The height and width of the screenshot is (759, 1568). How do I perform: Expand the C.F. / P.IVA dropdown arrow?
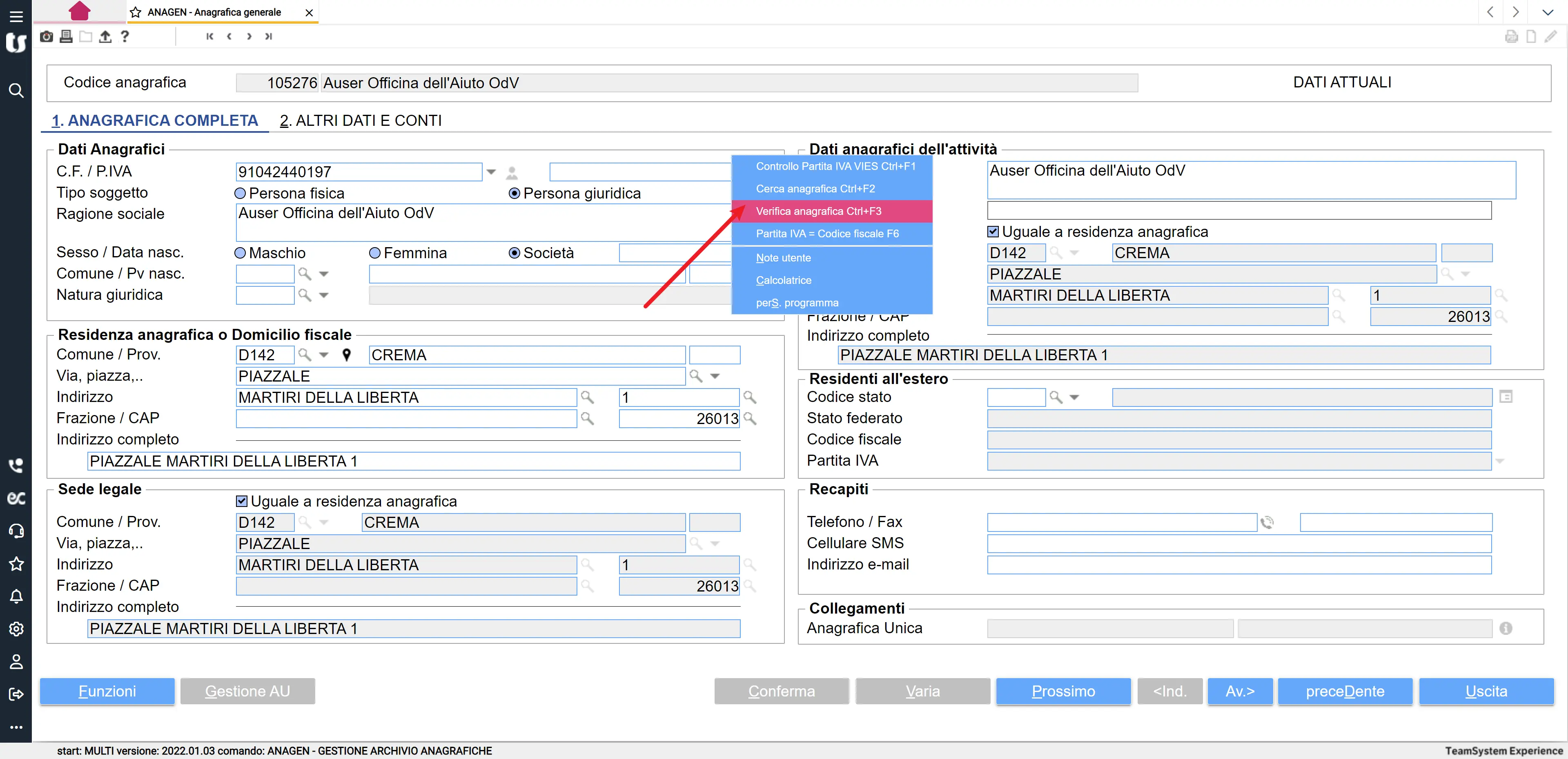(x=491, y=172)
